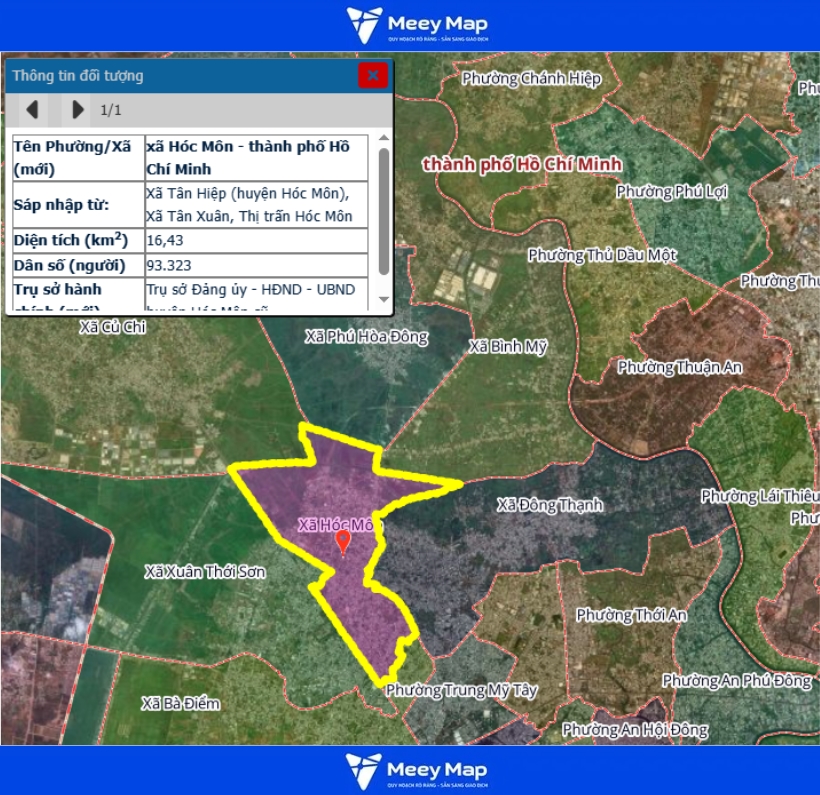Click the Phường Thuận An map label
The height and width of the screenshot is (795, 820).
click(680, 367)
